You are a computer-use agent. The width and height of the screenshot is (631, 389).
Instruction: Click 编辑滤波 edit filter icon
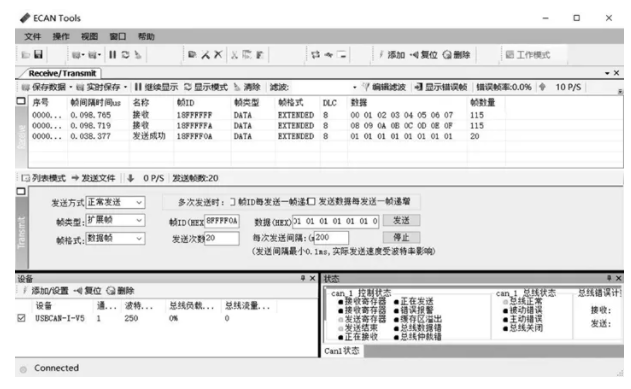point(384,87)
